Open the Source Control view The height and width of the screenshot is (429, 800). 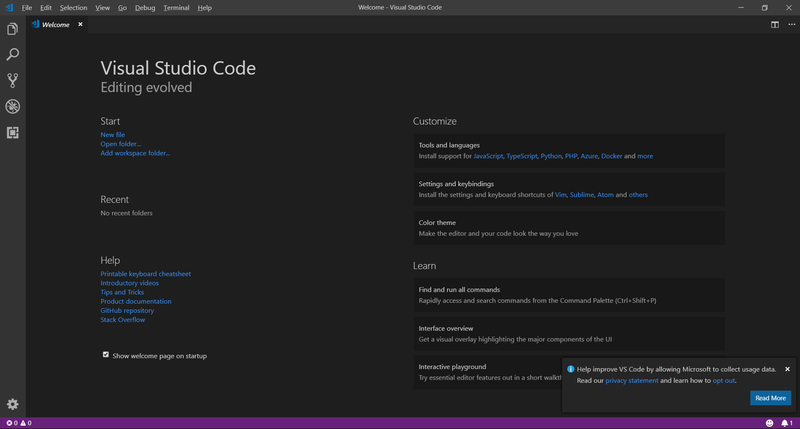13,81
